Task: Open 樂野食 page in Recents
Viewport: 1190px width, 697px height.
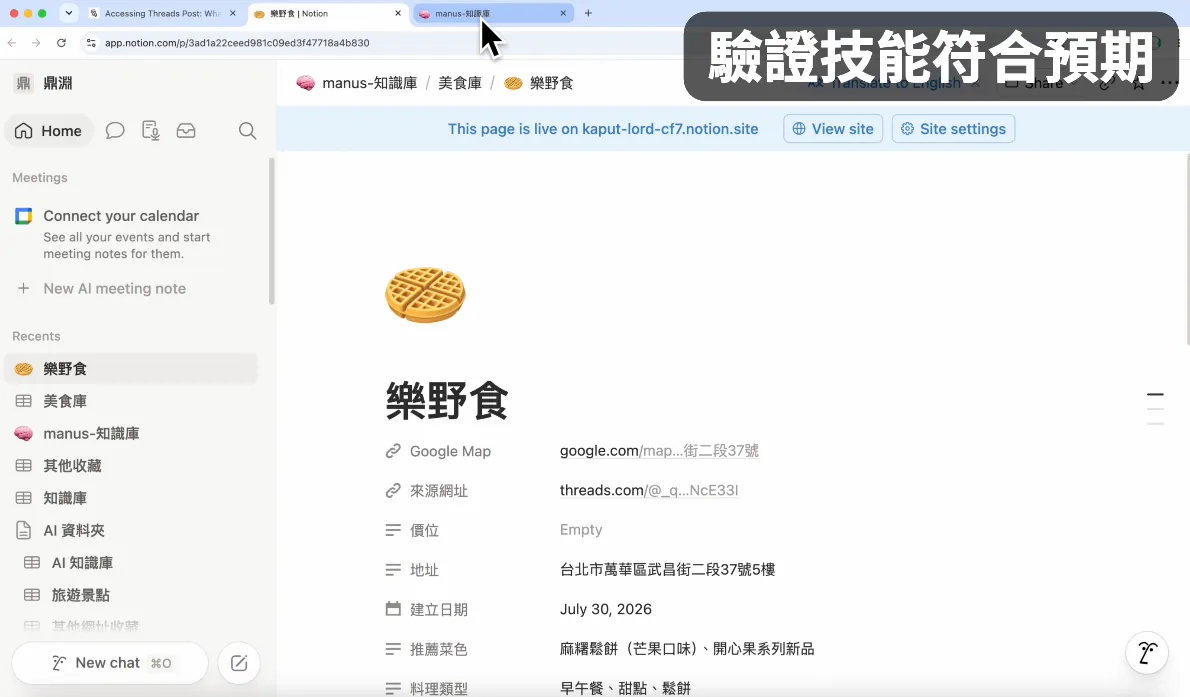Action: [x=131, y=369]
